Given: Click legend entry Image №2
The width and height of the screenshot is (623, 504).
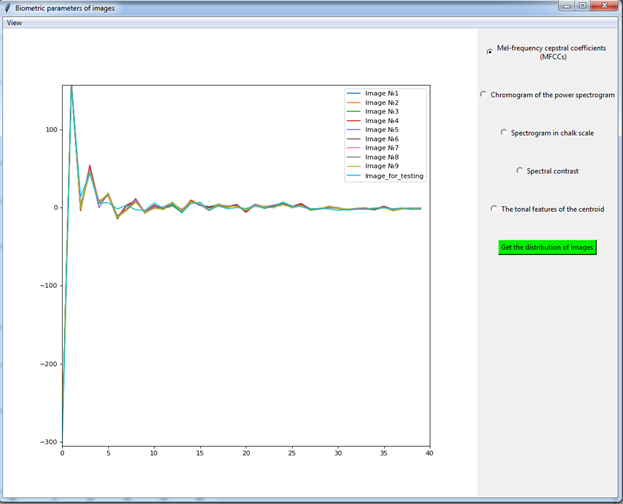Looking at the screenshot, I should (373, 103).
